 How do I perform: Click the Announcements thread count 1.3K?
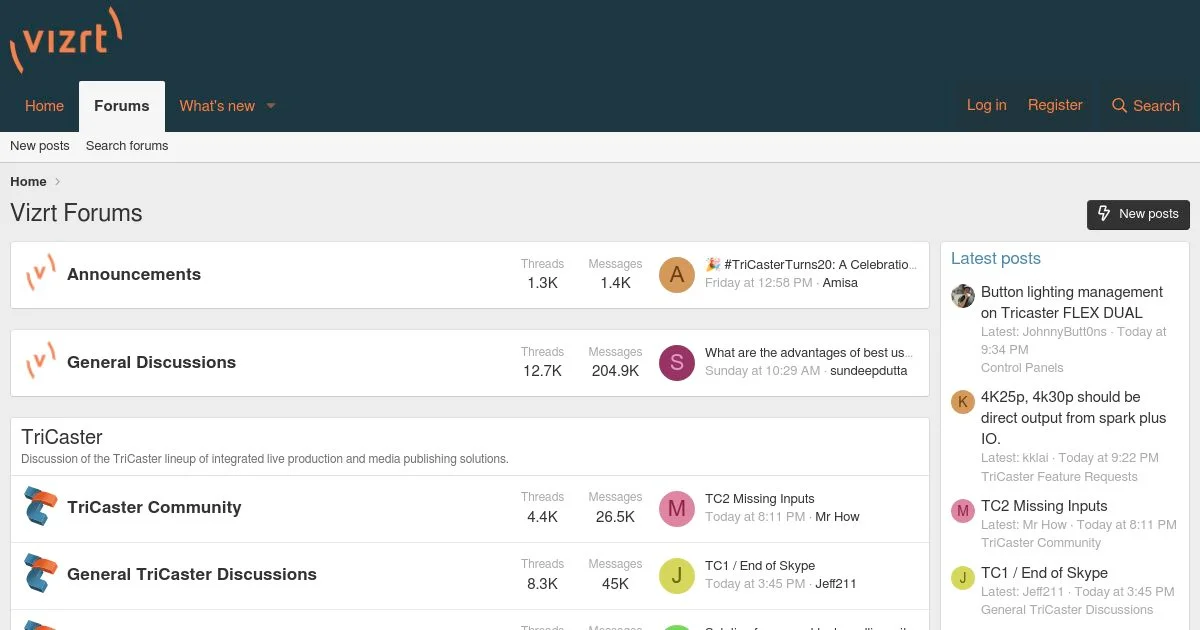(x=543, y=283)
